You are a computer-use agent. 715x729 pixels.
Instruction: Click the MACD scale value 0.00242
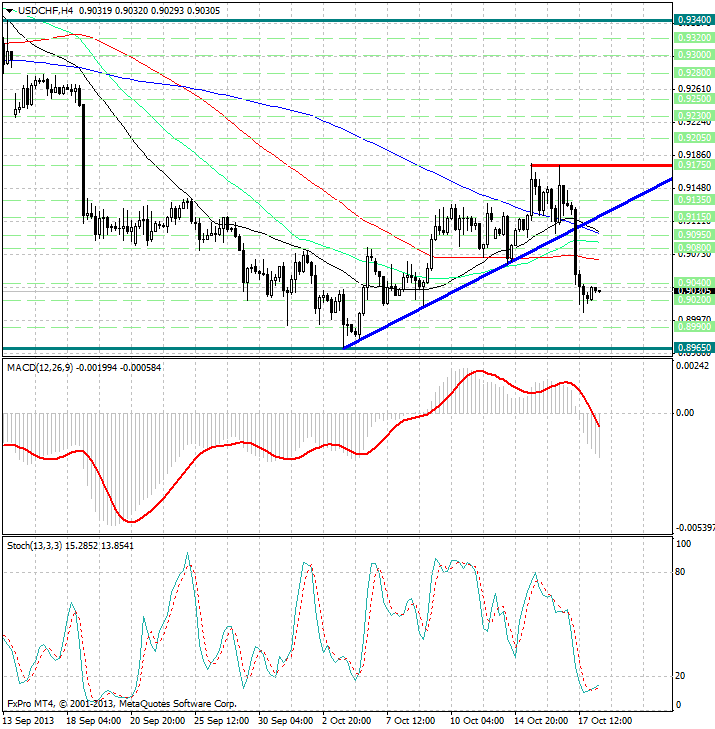tap(693, 366)
